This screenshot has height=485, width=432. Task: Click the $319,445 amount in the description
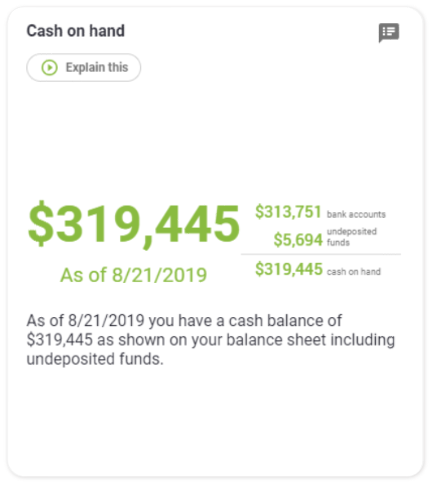pyautogui.click(x=60, y=340)
